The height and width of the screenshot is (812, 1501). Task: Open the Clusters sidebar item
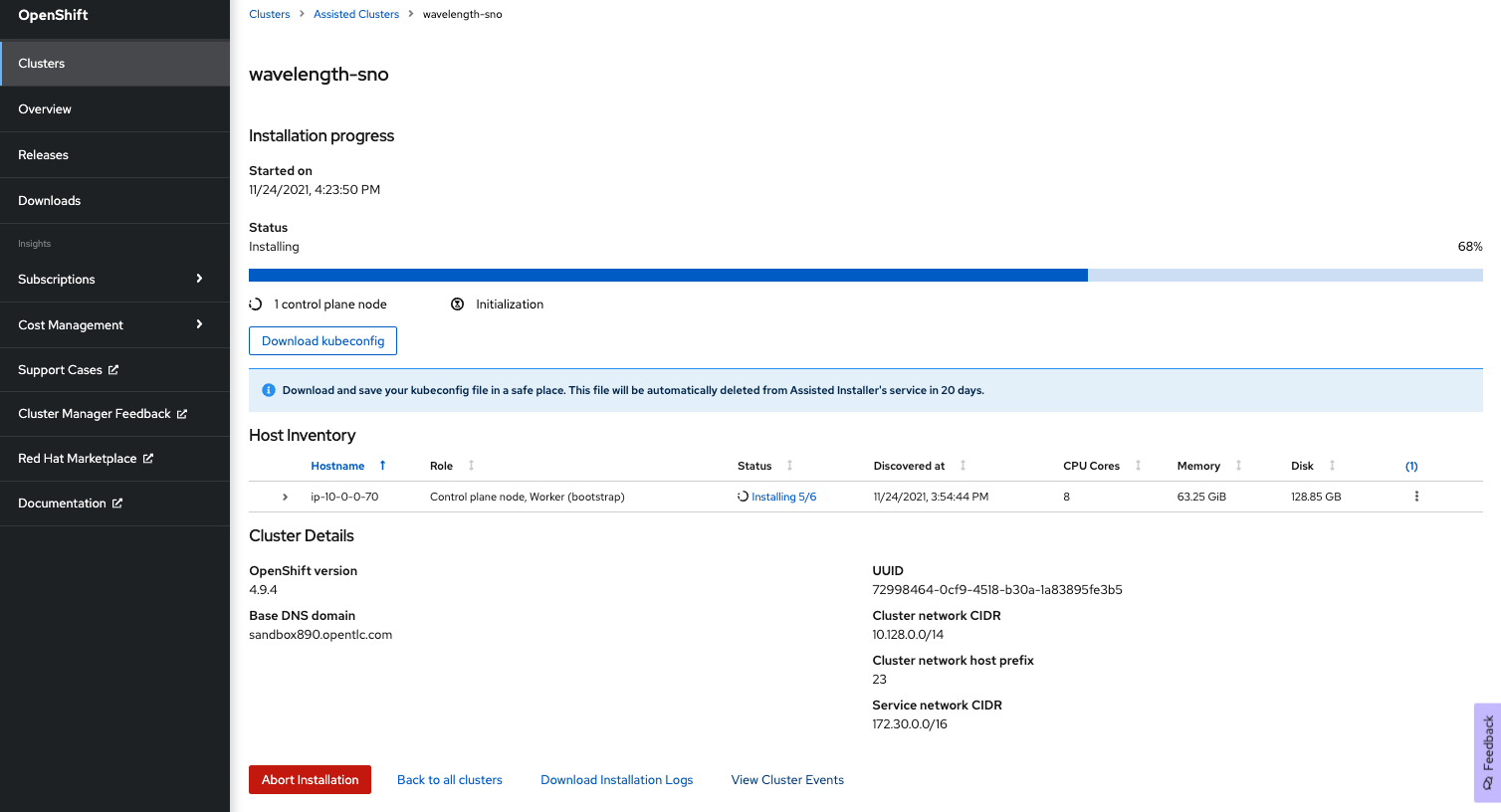[x=115, y=63]
